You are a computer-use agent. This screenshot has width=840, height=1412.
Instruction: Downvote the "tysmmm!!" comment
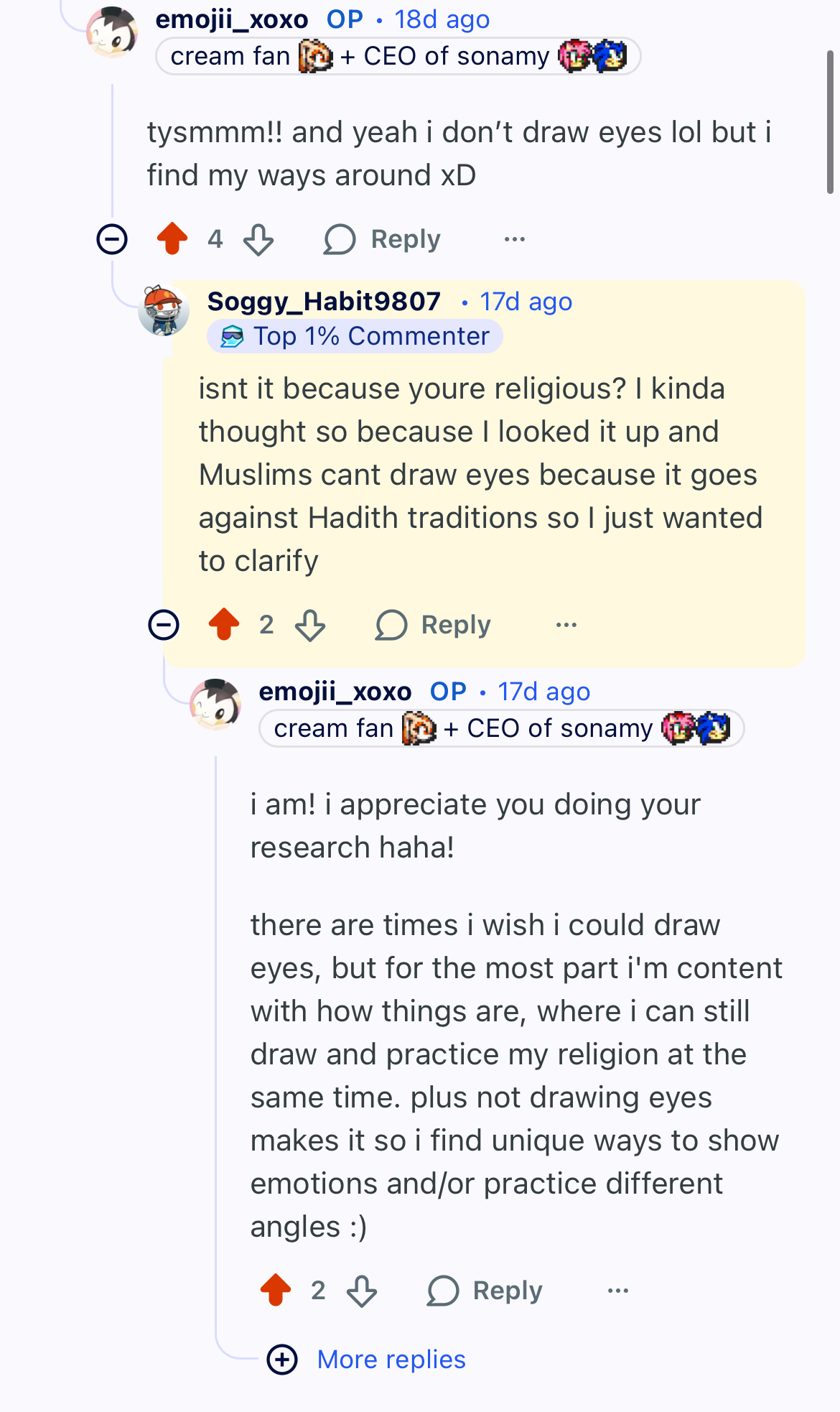(258, 240)
